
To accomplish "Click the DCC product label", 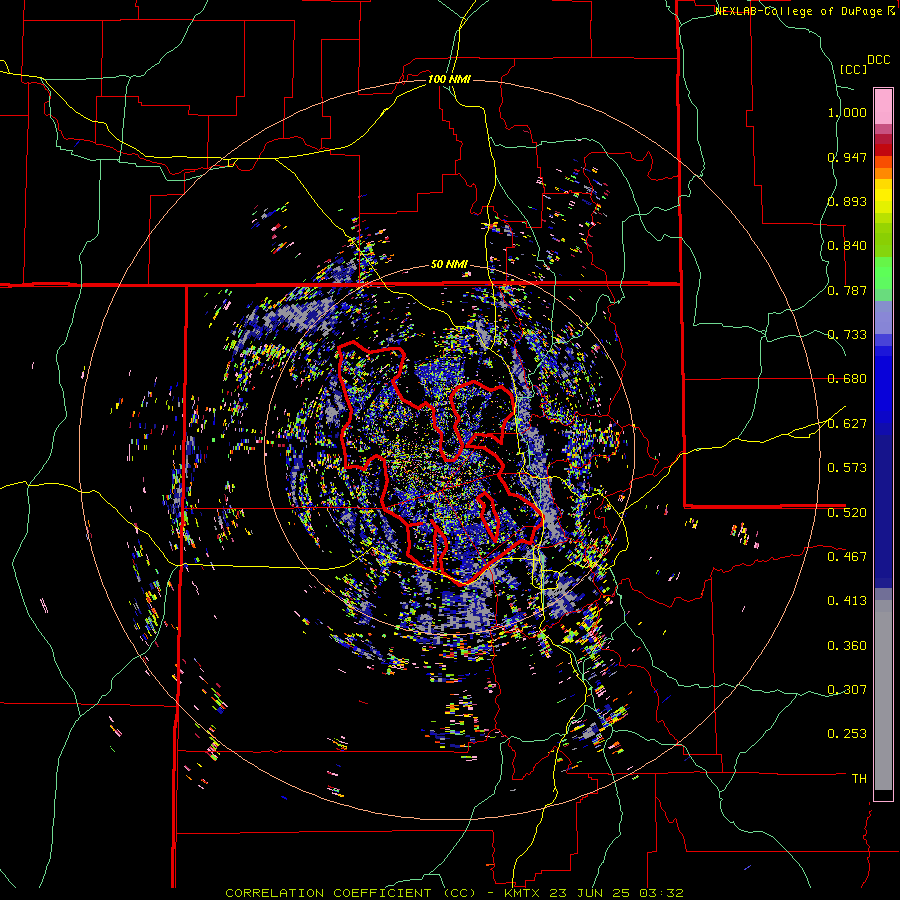I will [878, 60].
